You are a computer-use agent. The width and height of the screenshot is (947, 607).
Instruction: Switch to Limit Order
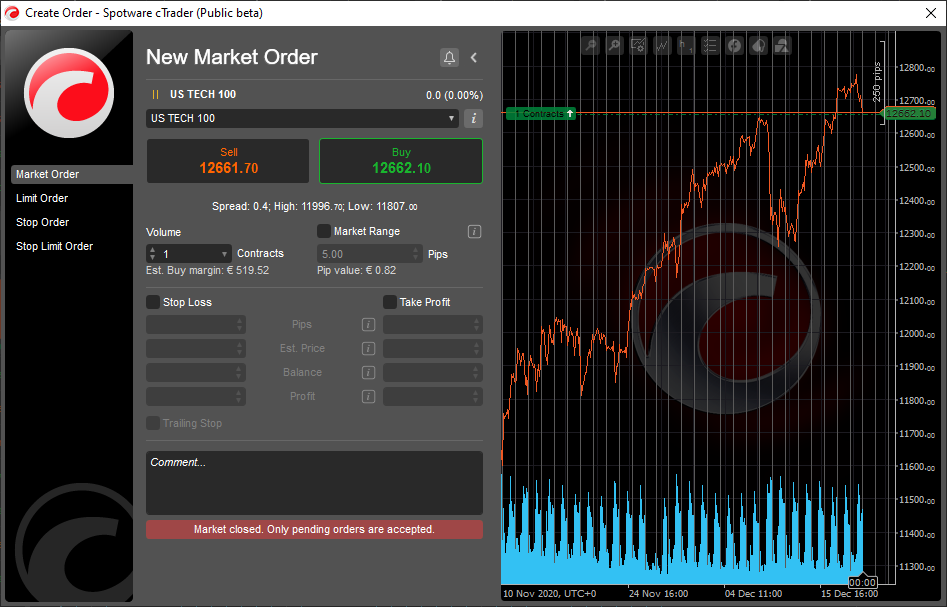[42, 198]
